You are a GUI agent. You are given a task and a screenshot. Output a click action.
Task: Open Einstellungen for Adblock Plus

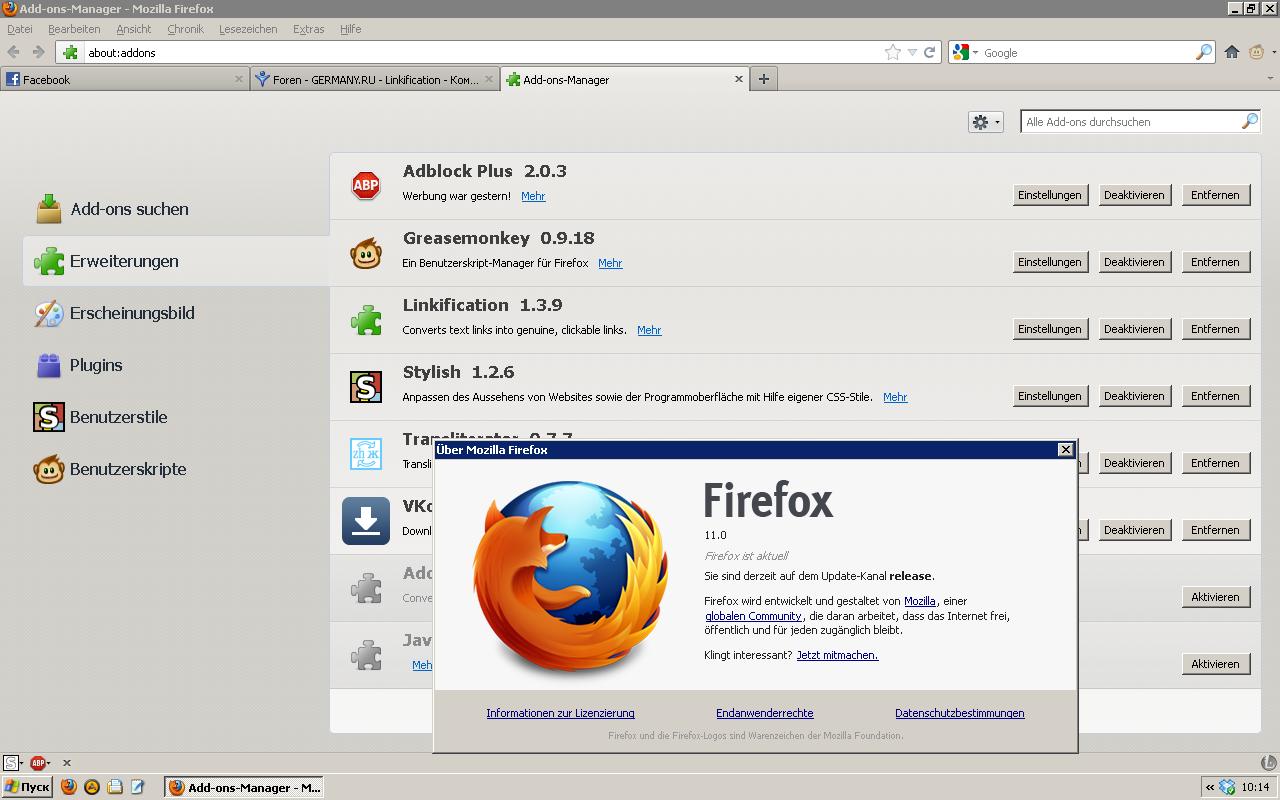[1050, 195]
